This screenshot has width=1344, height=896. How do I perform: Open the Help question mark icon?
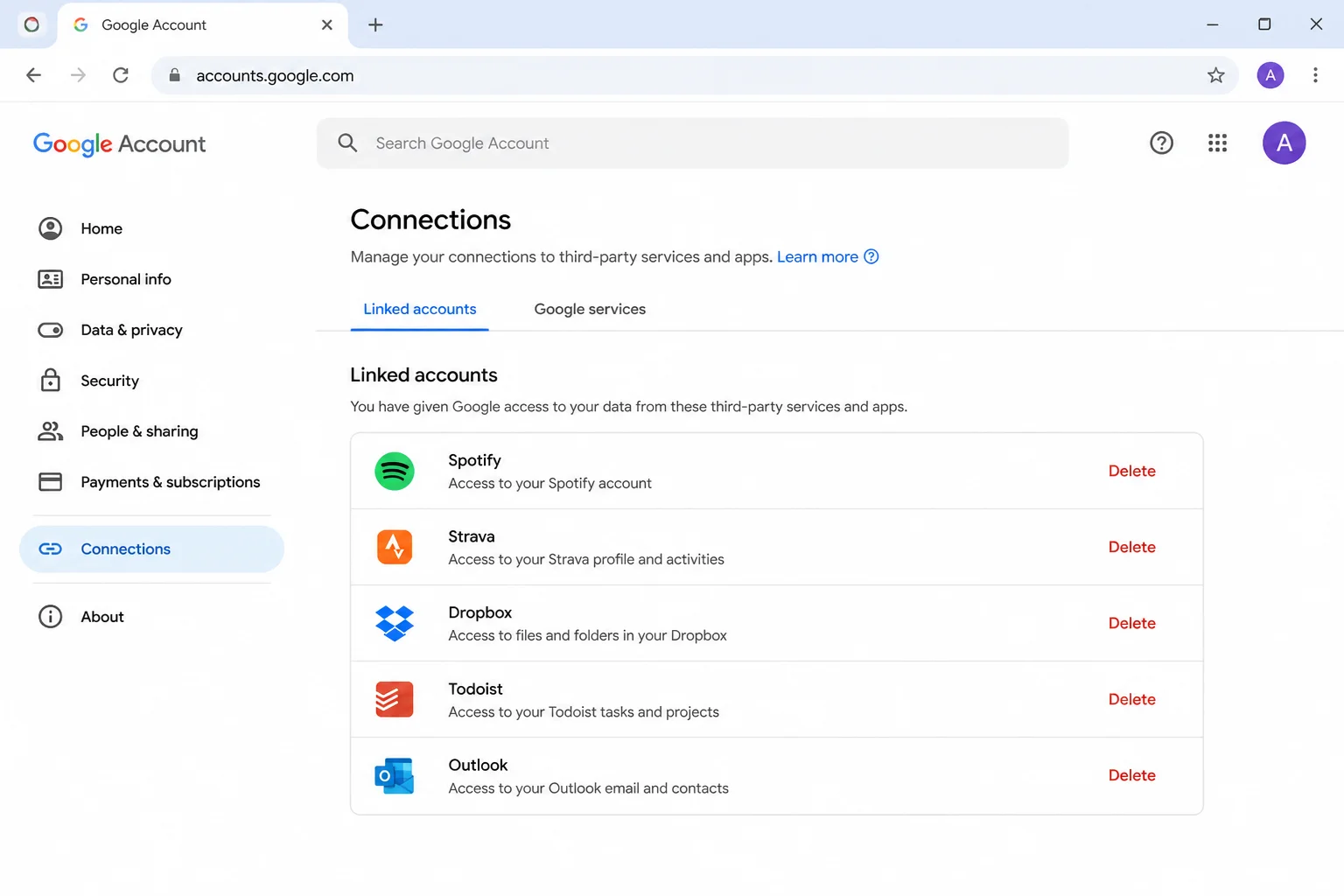tap(1161, 143)
